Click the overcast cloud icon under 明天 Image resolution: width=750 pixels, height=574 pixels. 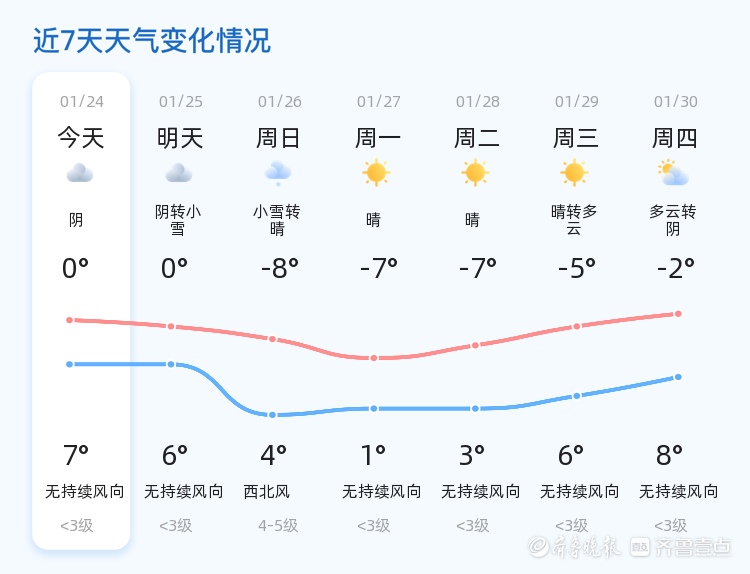tap(179, 173)
